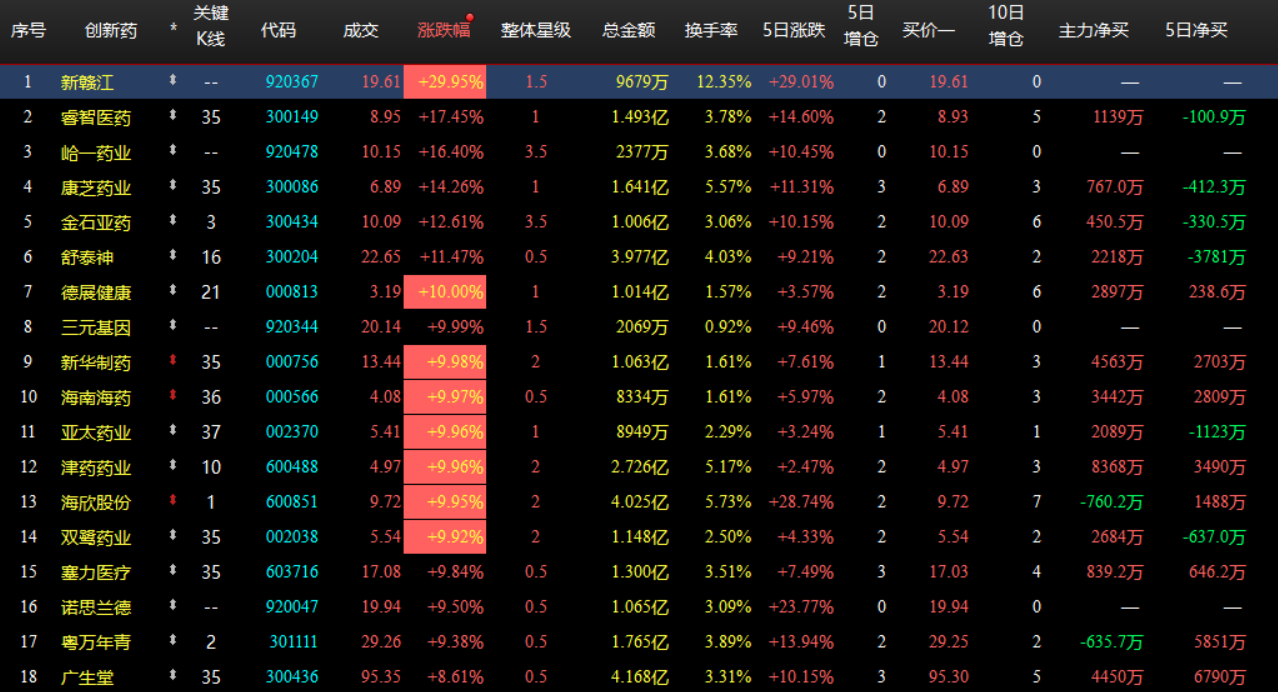Click the 6790万 five-day net buy cell
The height and width of the screenshot is (692, 1278).
point(1220,677)
